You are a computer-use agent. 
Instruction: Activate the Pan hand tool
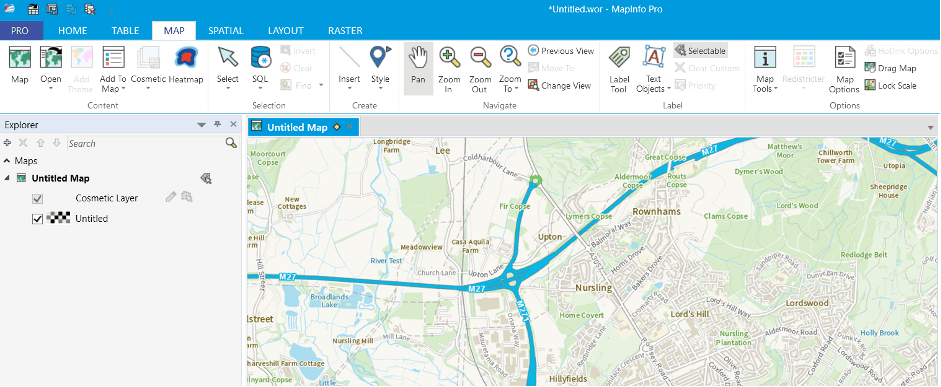click(x=418, y=68)
